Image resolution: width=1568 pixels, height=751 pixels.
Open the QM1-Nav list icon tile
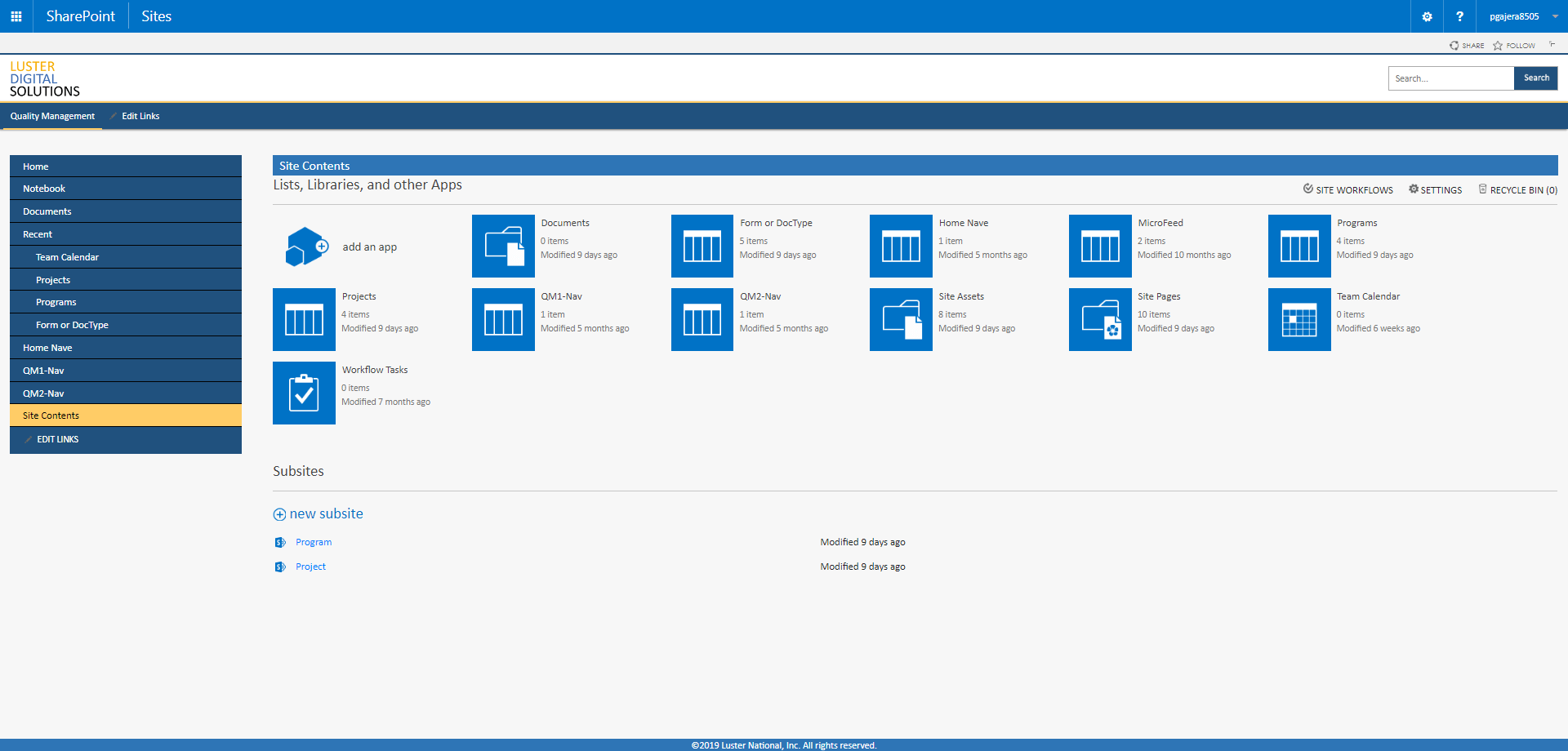pos(503,320)
